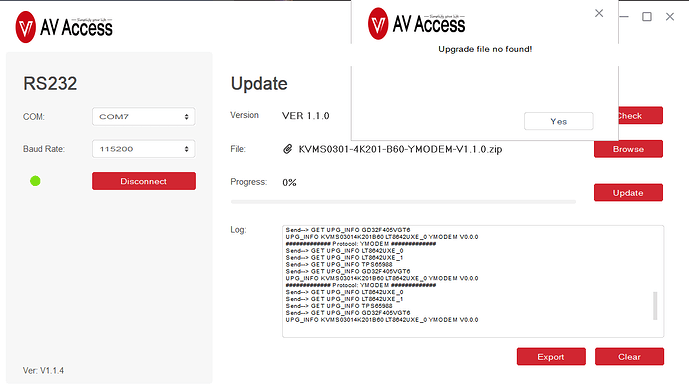The height and width of the screenshot is (389, 689).
Task: Click the last 'UPG_INFO KVMS03014K201B60' log line
Action: 382,320
